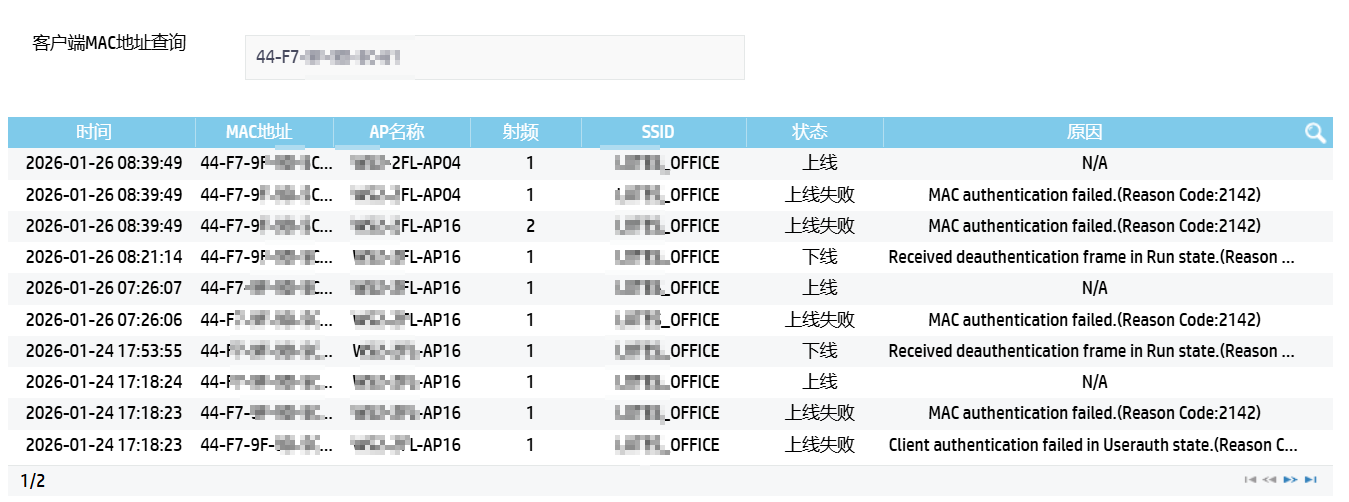Select the 08:21:14 deauthentication reason cell
Screen dimensions: 1349x502
coord(1092,257)
